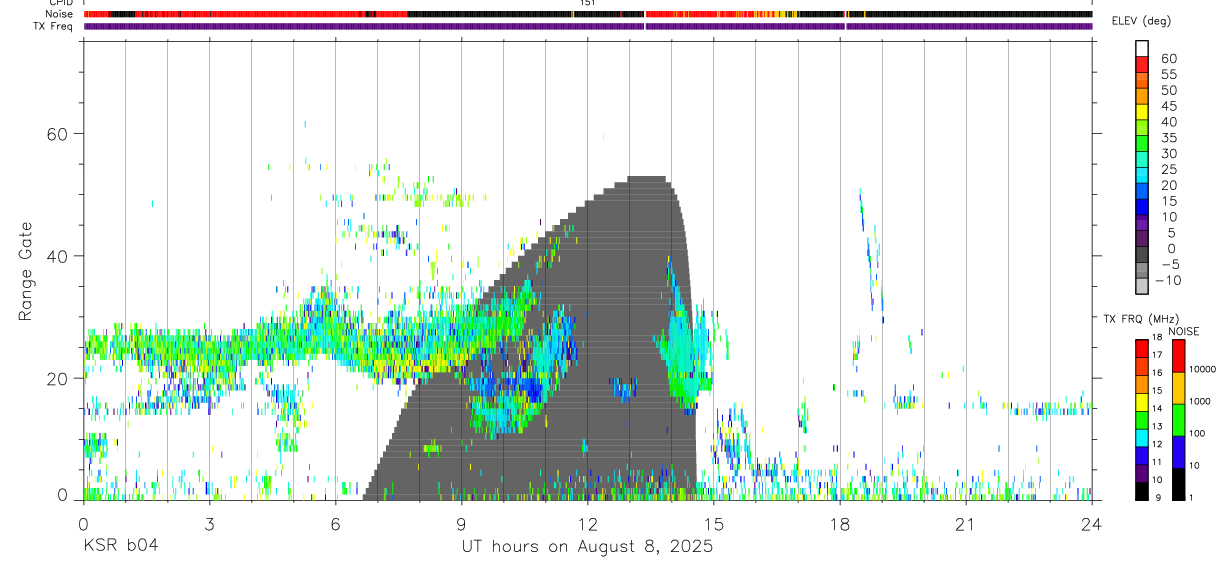Click x-axis tick label '12'
The image size is (1228, 567).
coord(587,524)
